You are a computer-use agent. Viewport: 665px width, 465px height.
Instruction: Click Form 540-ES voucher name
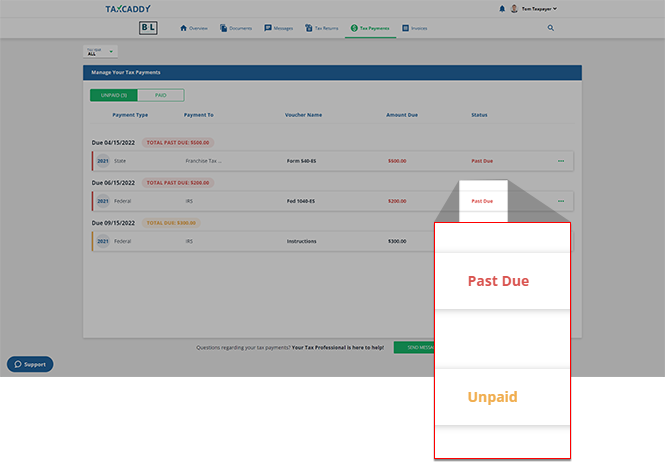click(301, 161)
